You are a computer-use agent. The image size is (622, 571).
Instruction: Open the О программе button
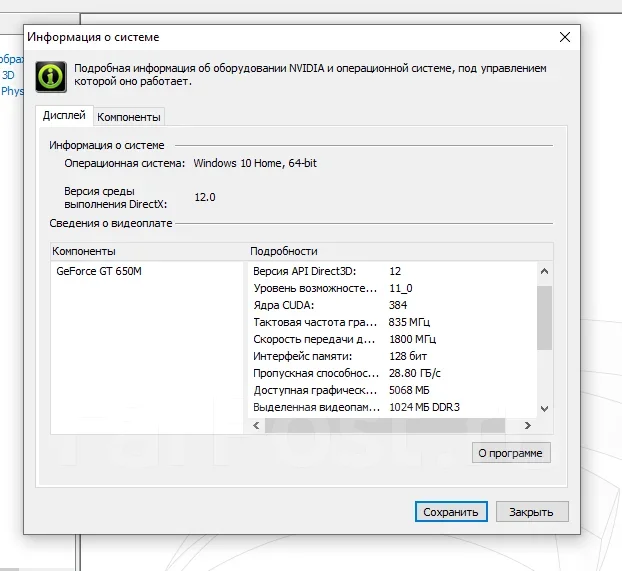[511, 453]
